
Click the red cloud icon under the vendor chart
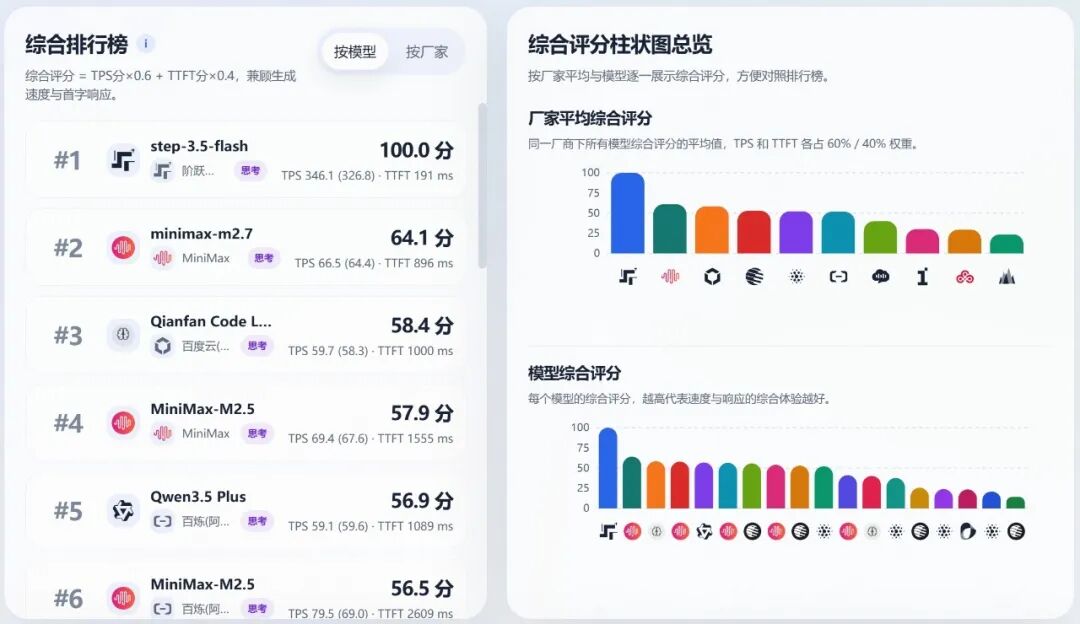tap(965, 277)
